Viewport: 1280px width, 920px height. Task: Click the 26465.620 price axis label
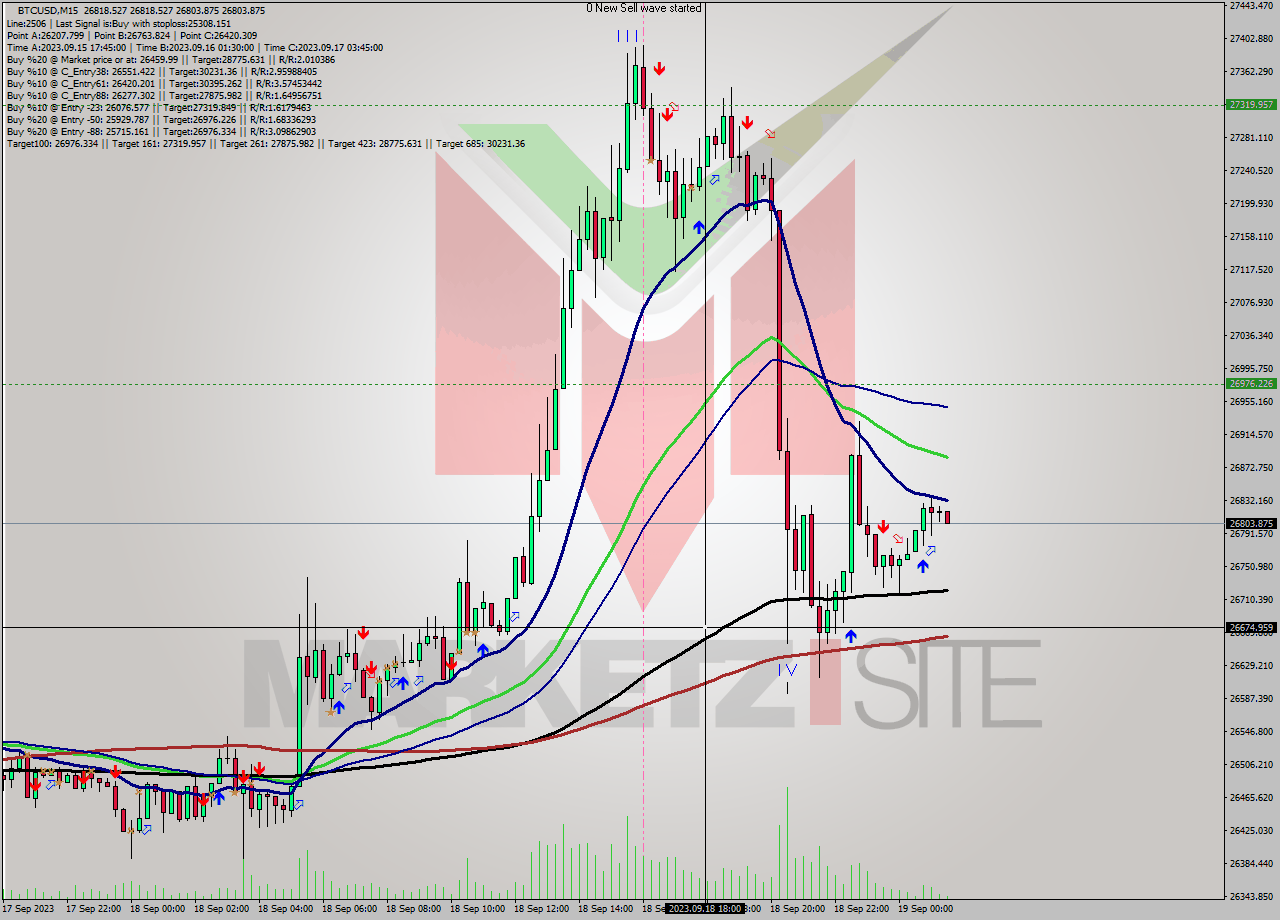(x=1252, y=797)
